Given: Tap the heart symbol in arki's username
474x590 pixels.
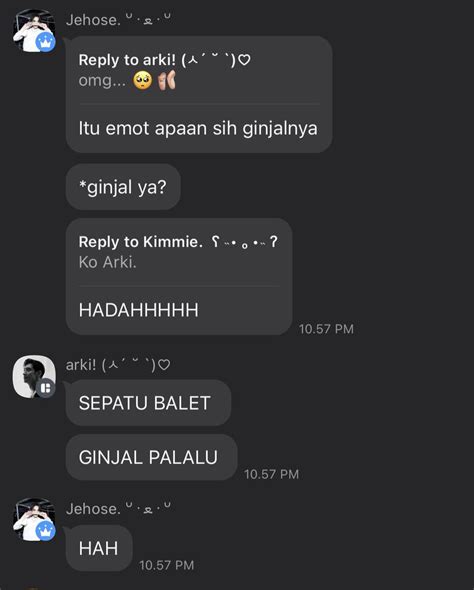Looking at the screenshot, I should (x=164, y=365).
